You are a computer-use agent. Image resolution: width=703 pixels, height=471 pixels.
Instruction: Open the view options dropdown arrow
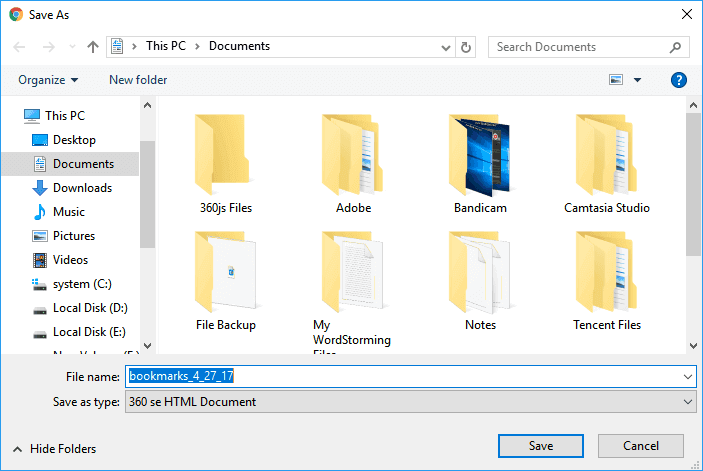pyautogui.click(x=638, y=80)
